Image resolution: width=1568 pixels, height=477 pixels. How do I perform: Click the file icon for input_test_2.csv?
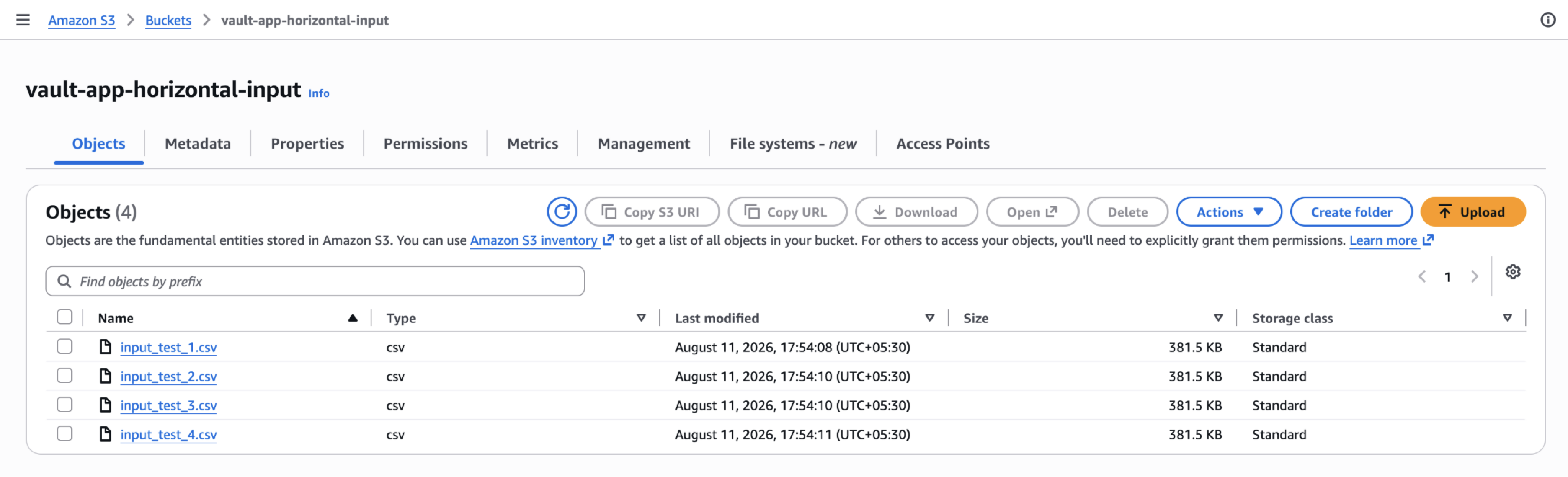tap(105, 376)
